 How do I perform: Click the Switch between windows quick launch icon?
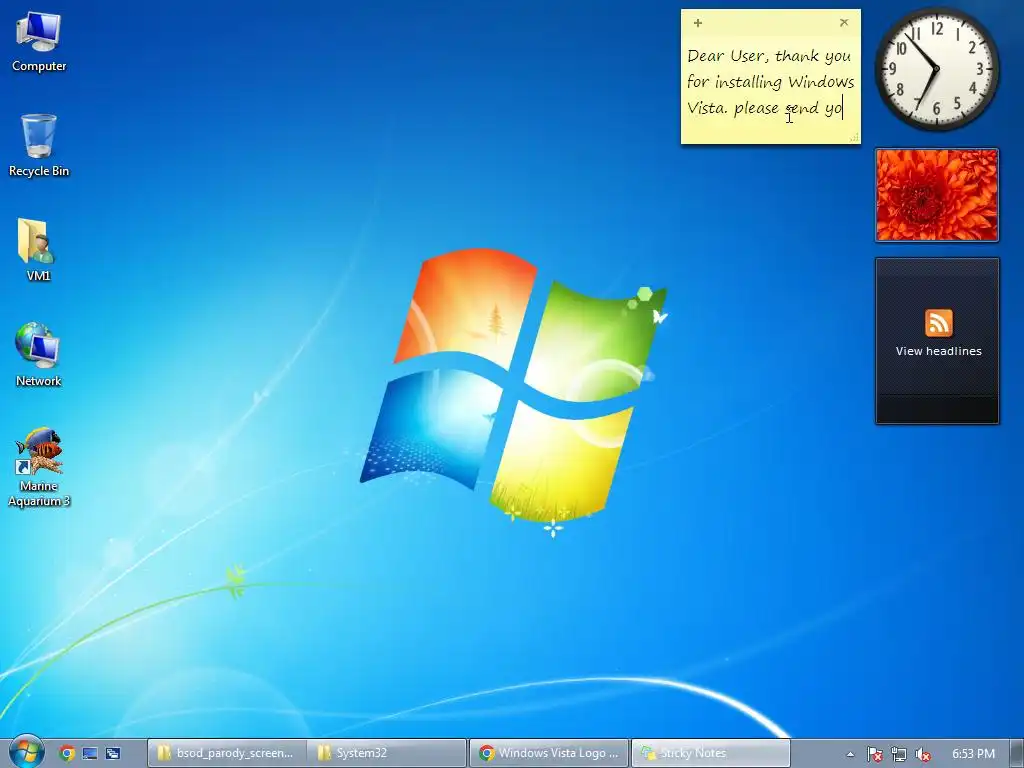point(113,753)
